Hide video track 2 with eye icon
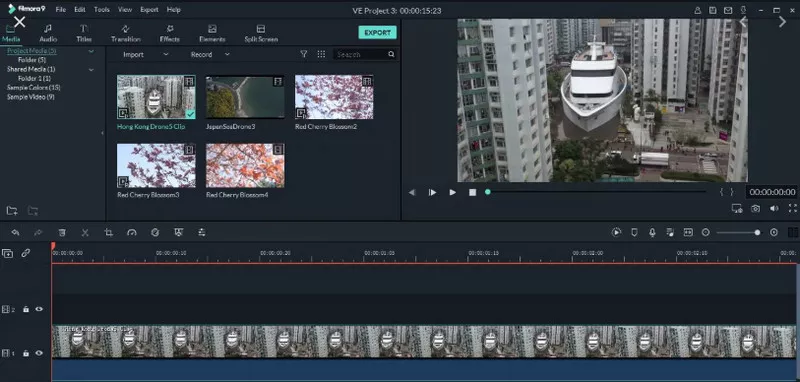Viewport: 800px width, 382px height. pos(39,309)
